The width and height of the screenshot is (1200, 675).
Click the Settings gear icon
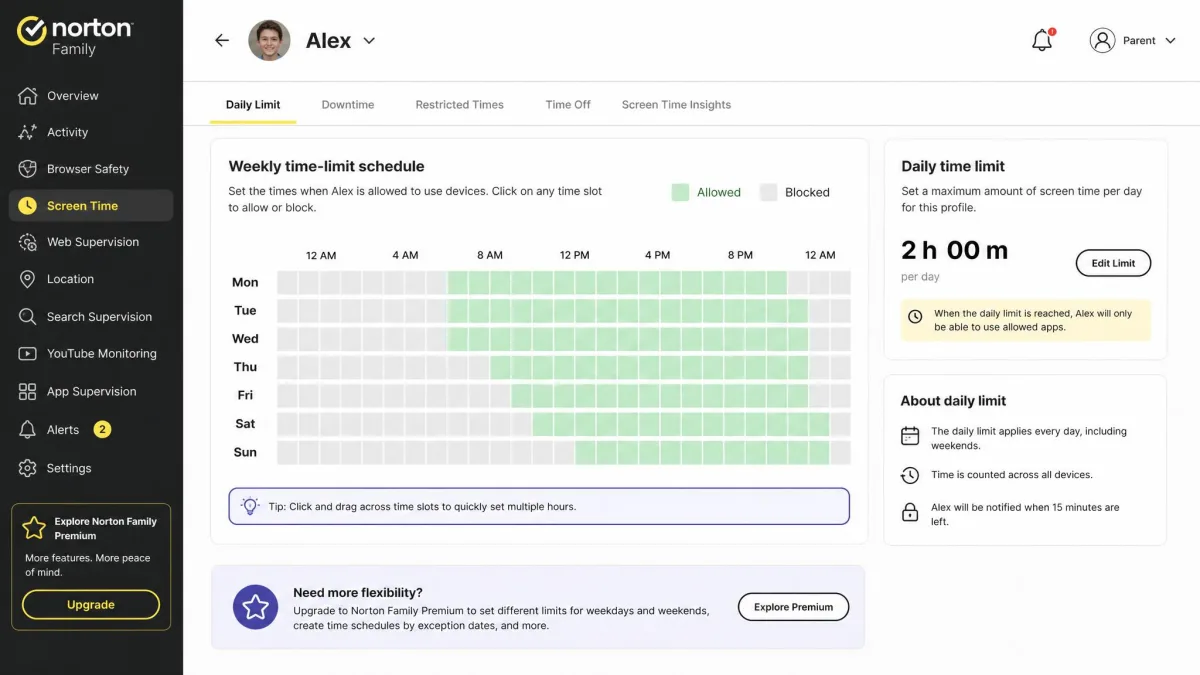pos(28,468)
